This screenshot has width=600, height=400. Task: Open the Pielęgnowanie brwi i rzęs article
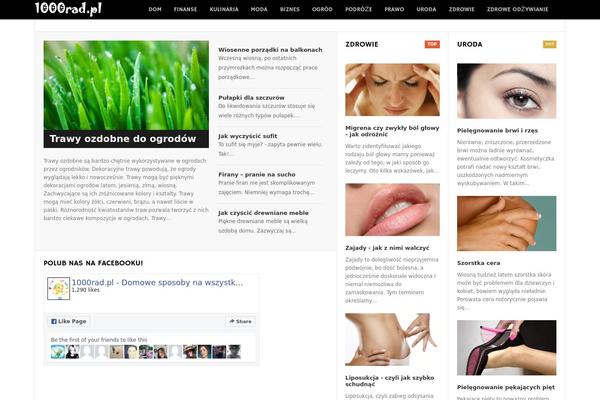[x=497, y=131]
